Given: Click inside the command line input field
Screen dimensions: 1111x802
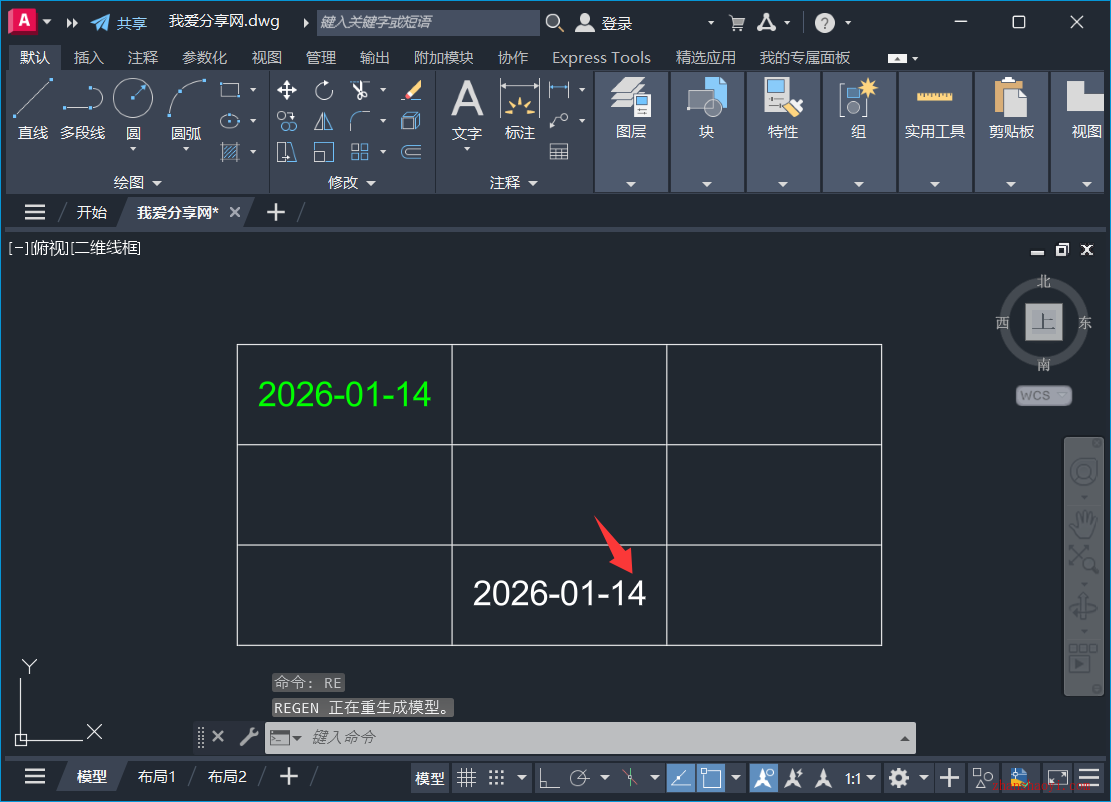Looking at the screenshot, I should (600, 737).
